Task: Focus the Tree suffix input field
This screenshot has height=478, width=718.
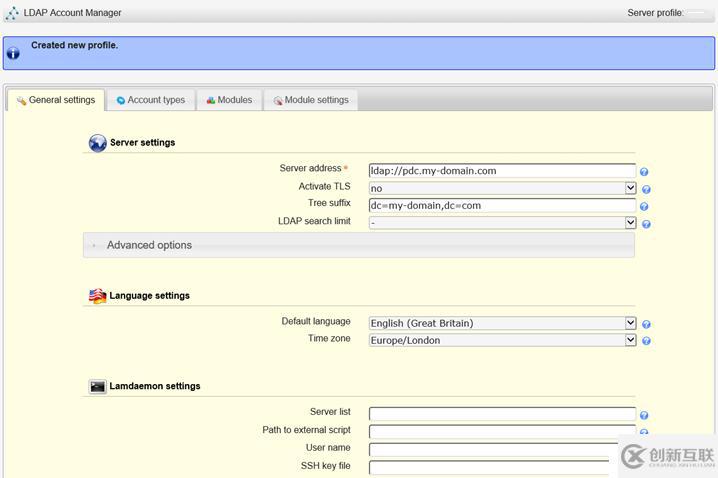Action: click(502, 206)
